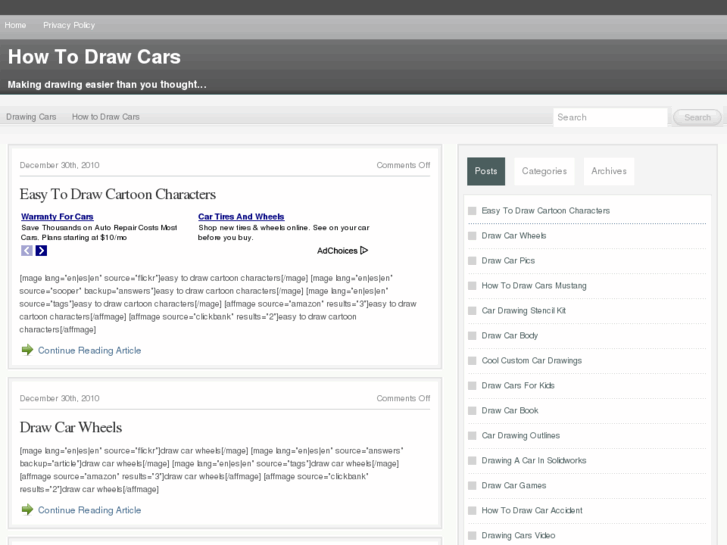Screen dimensions: 727x545
Task: Open sidebar link How To Draw Car Accident
Action: tap(532, 510)
